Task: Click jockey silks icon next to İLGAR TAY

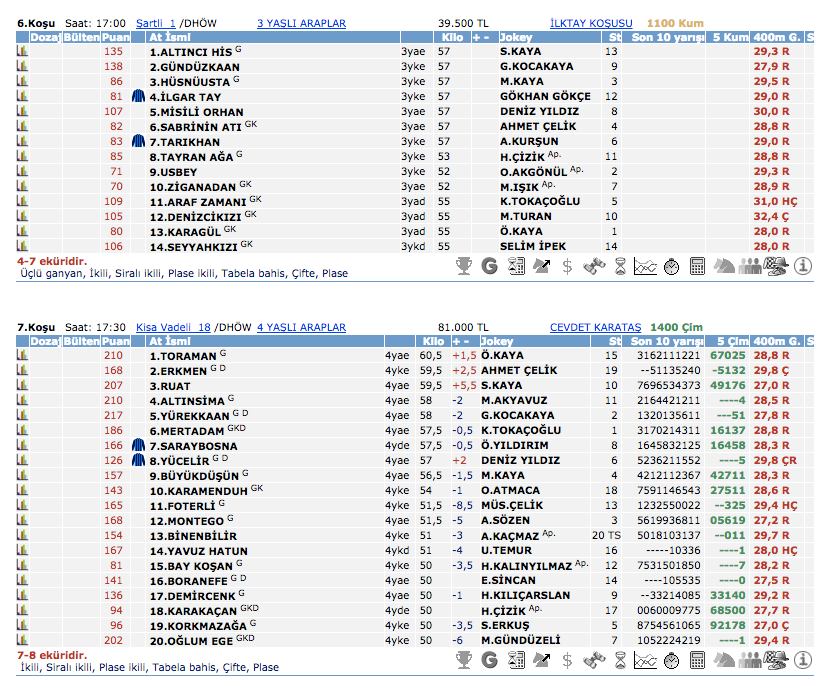Action: point(138,97)
